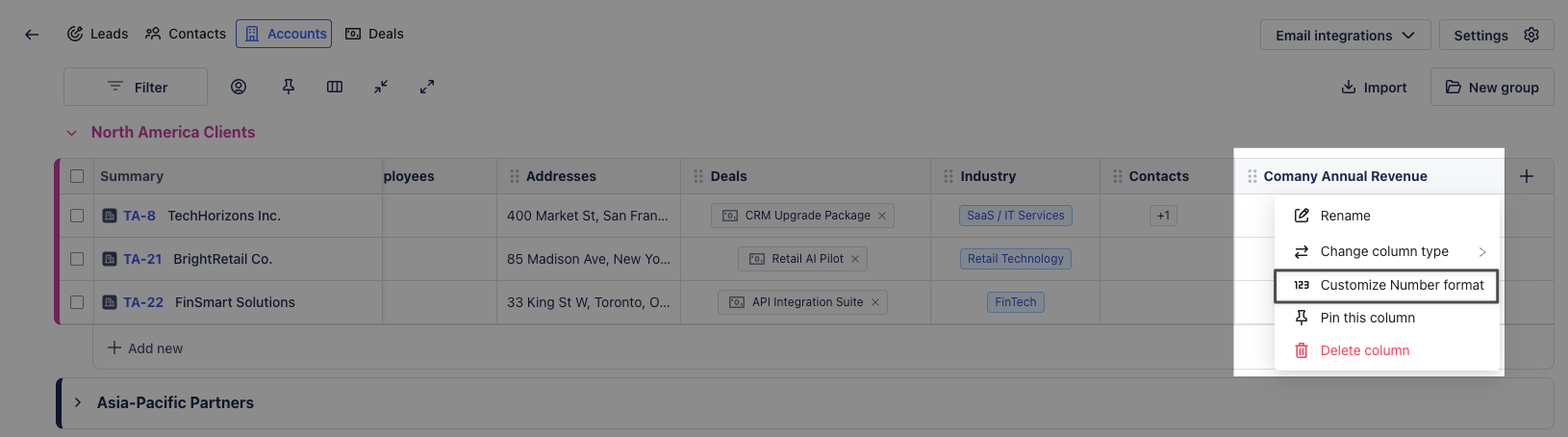
Task: Remove CRM Upgrade Package deal tag
Action: point(882,216)
